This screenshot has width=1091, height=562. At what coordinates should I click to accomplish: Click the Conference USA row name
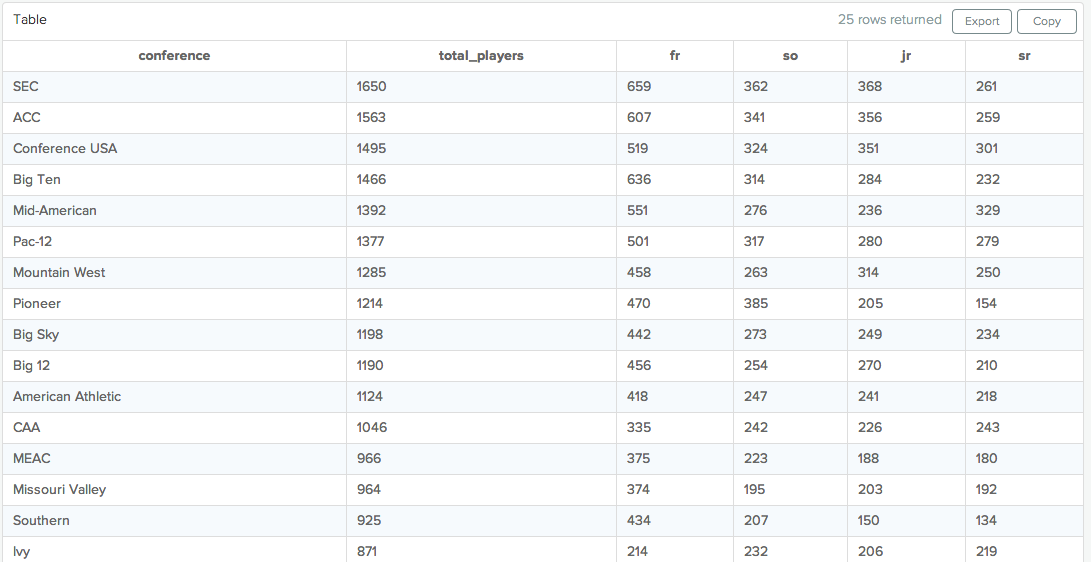[x=65, y=149]
